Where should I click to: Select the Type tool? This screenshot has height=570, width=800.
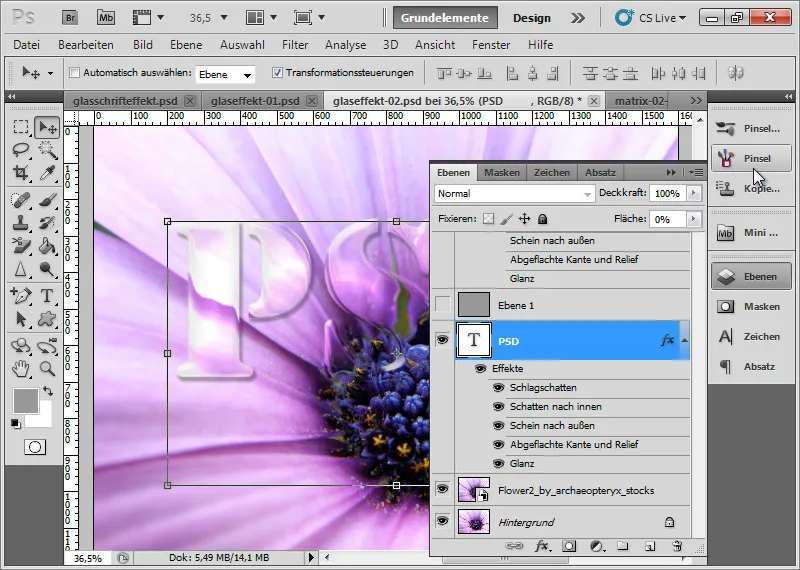click(47, 295)
